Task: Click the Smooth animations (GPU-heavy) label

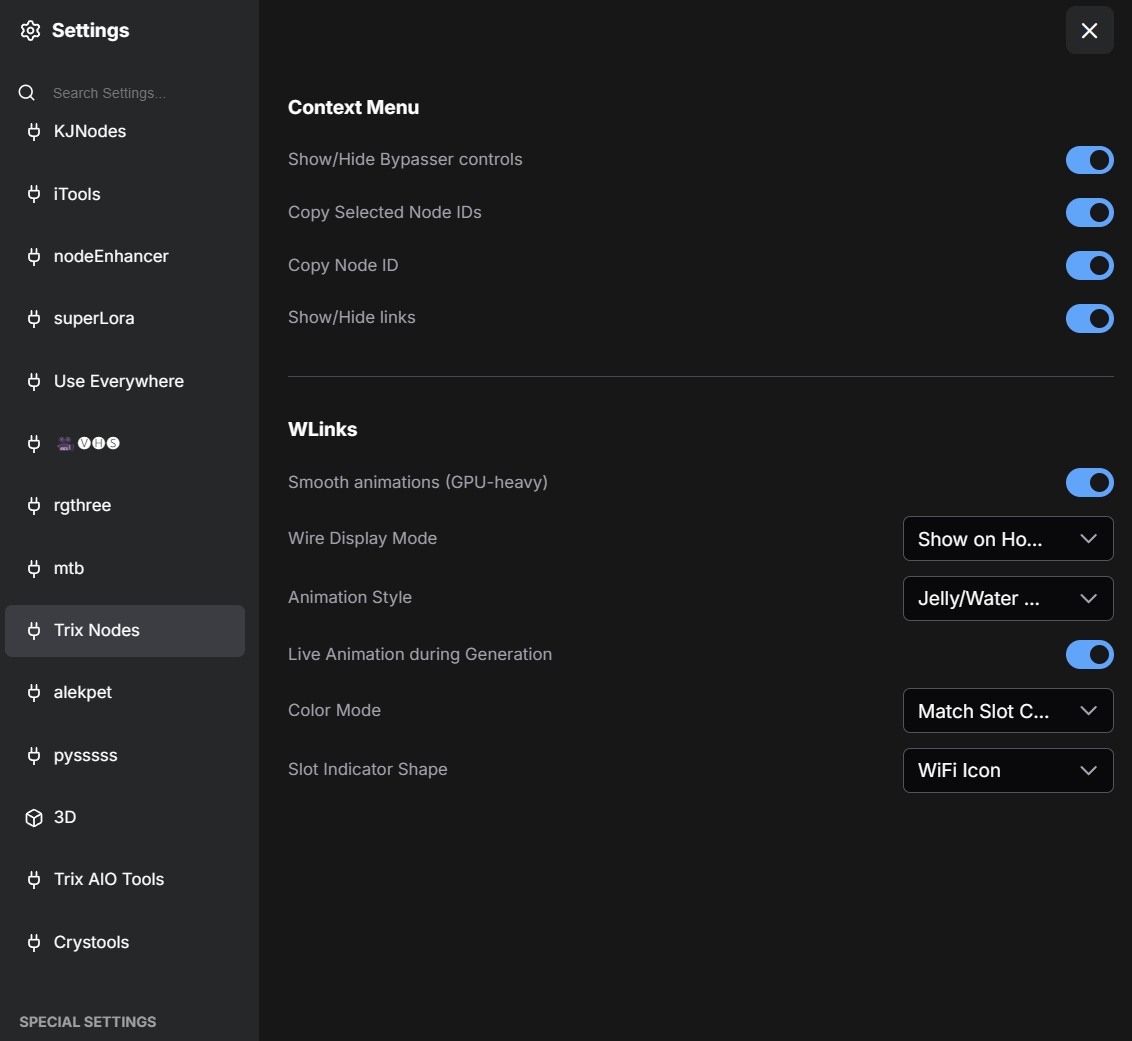Action: pyautogui.click(x=418, y=482)
